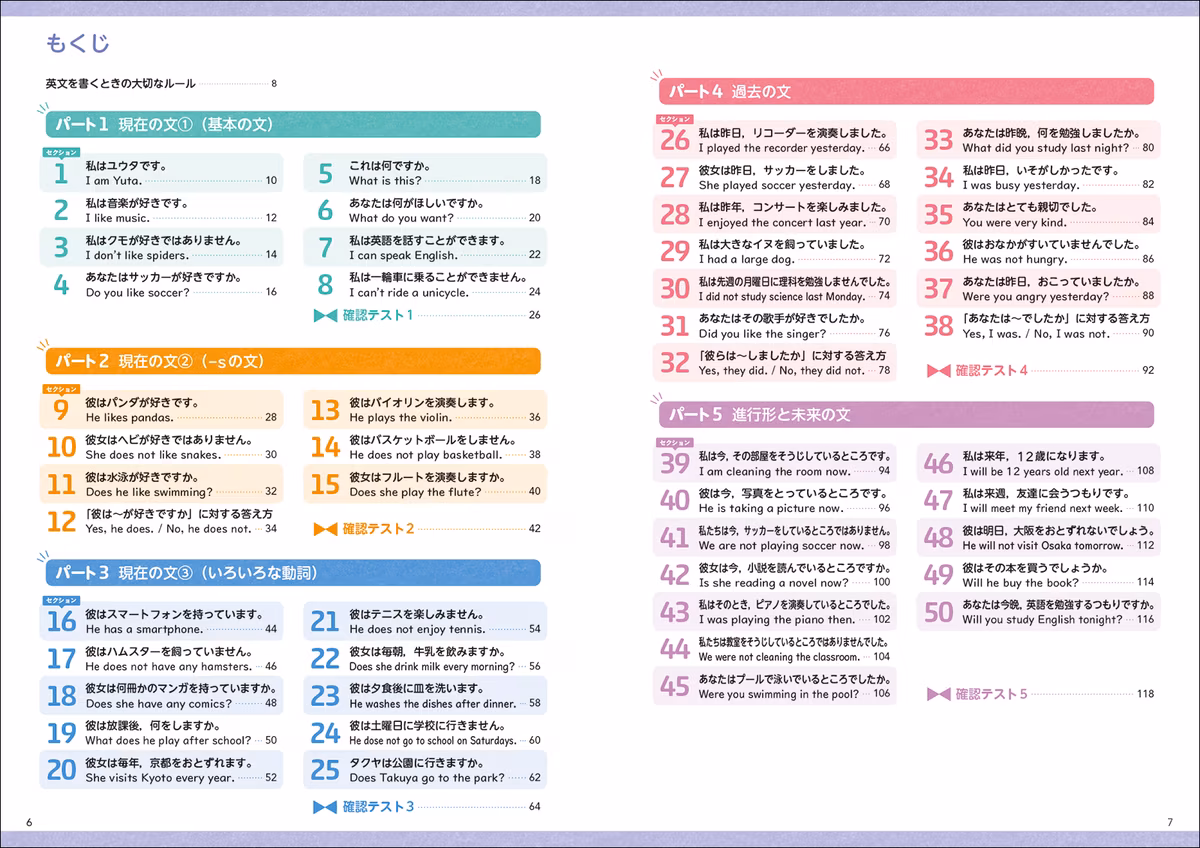Image resolution: width=1200 pixels, height=848 pixels.
Task: Open entry 'I like music.'
Action: click(162, 210)
